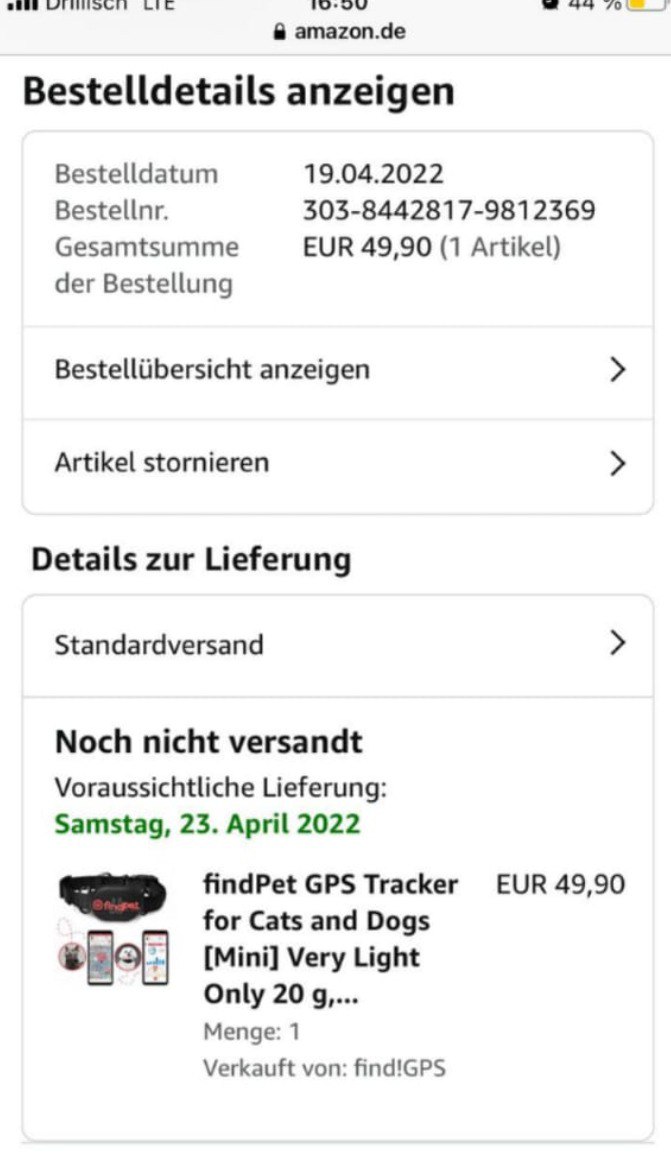
Task: Tap signal strength bars in status bar
Action: pos(22,4)
